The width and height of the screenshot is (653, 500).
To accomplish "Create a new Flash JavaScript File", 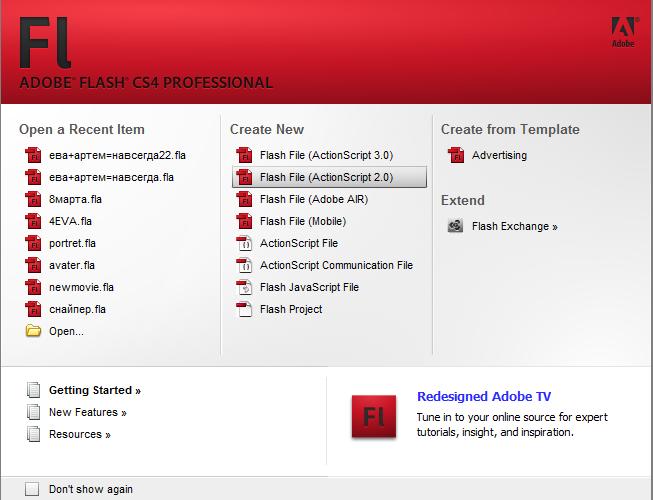I will [x=309, y=288].
